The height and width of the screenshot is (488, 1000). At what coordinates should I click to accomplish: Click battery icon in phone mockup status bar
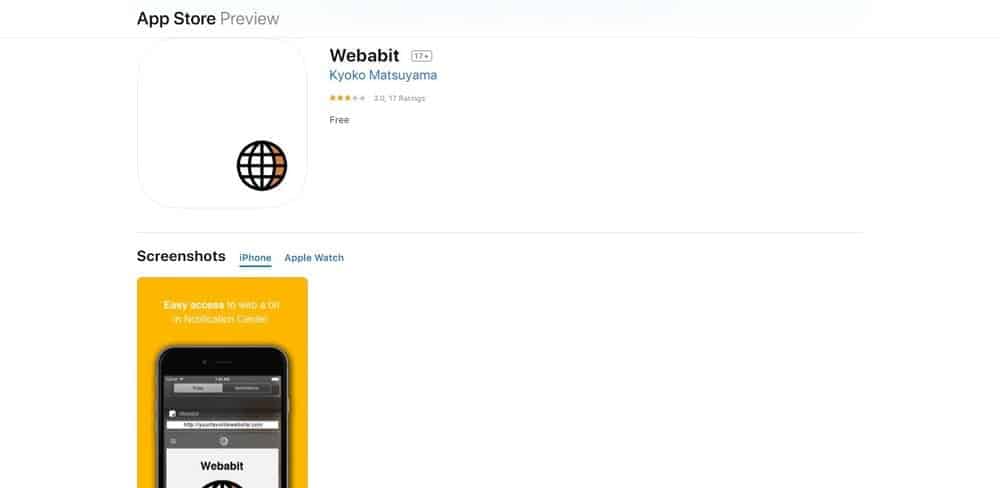[x=275, y=379]
